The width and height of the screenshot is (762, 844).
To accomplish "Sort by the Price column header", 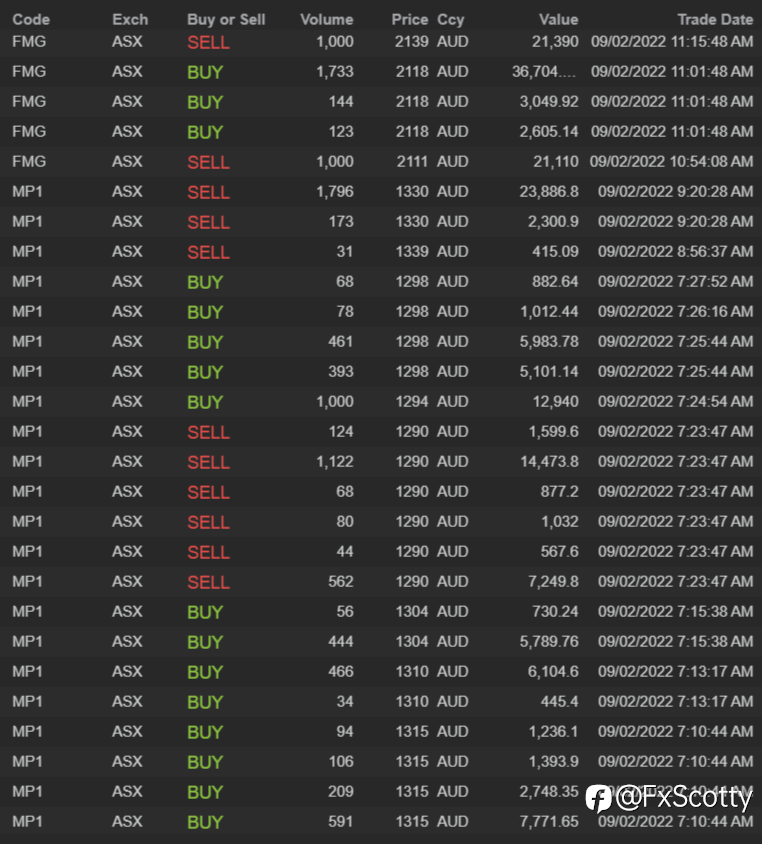I will (x=410, y=19).
